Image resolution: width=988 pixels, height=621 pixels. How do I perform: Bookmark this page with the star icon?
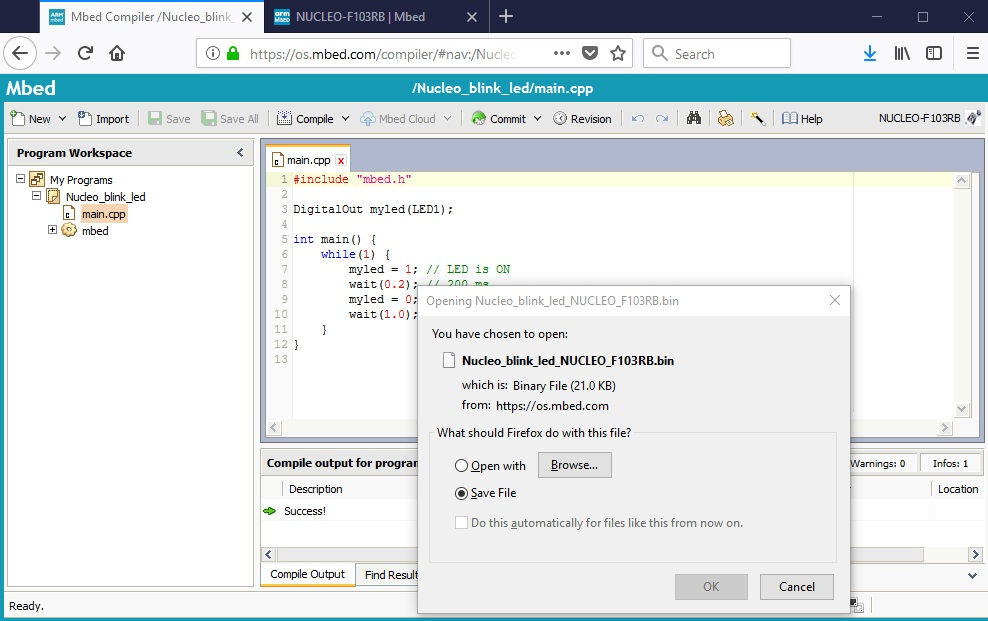click(618, 53)
